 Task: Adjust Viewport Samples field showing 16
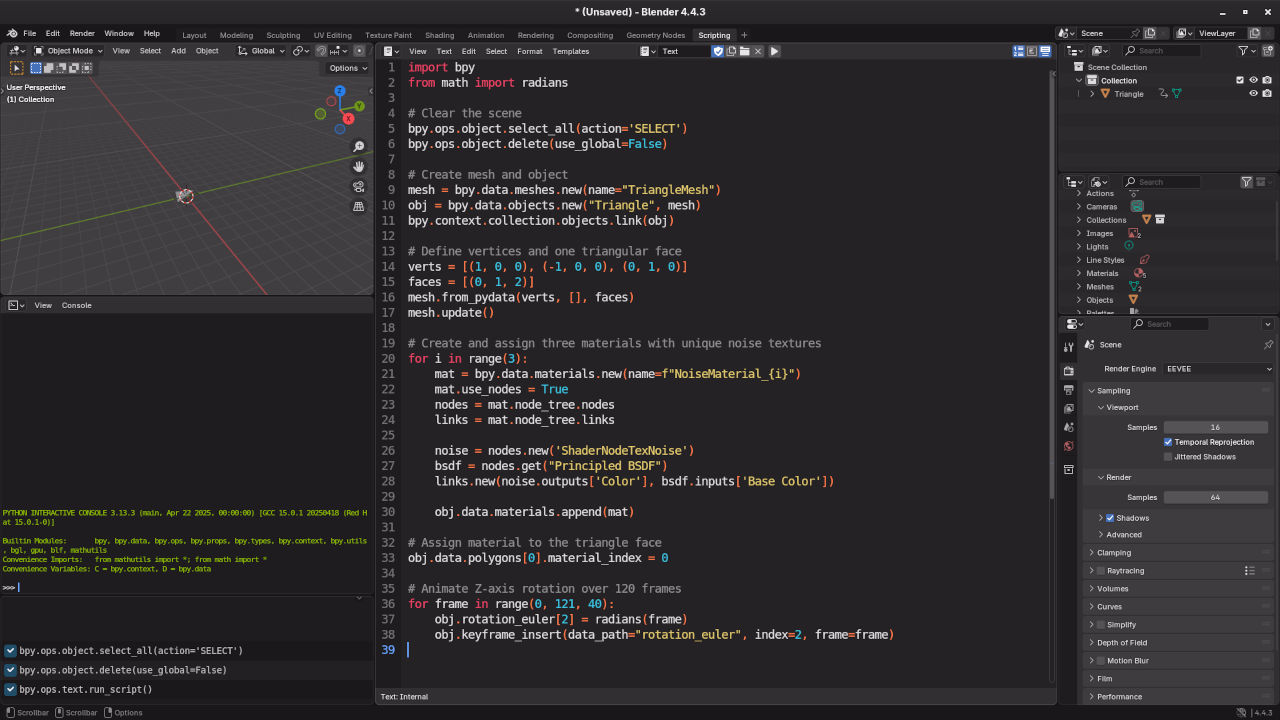1215,427
